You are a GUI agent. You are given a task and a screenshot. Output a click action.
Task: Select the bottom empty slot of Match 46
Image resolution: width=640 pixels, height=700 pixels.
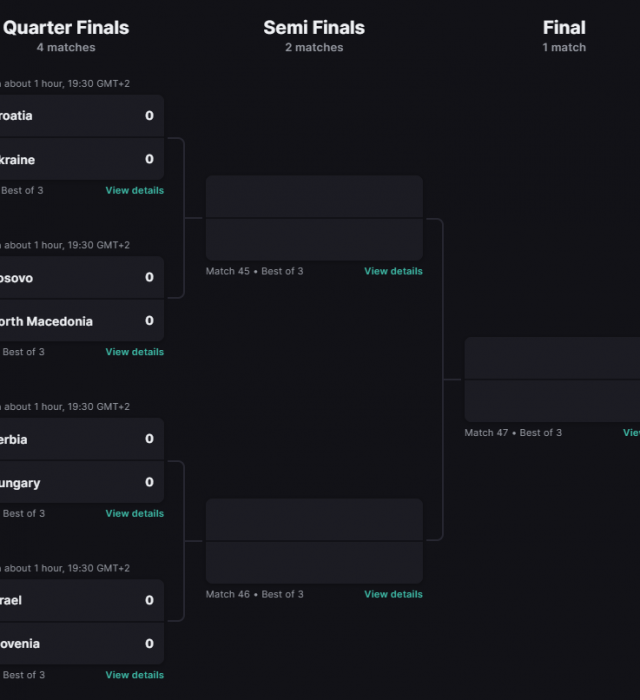coord(314,563)
